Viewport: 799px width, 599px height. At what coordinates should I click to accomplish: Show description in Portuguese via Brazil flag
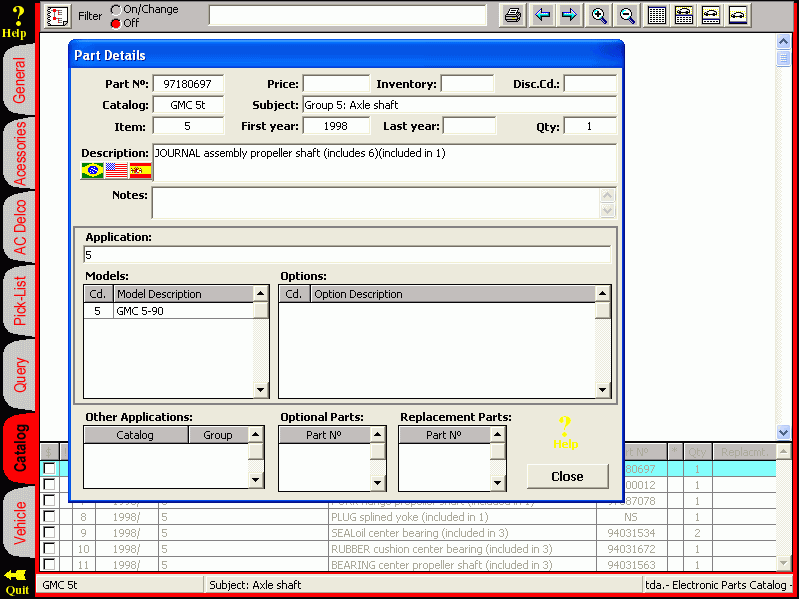click(92, 170)
